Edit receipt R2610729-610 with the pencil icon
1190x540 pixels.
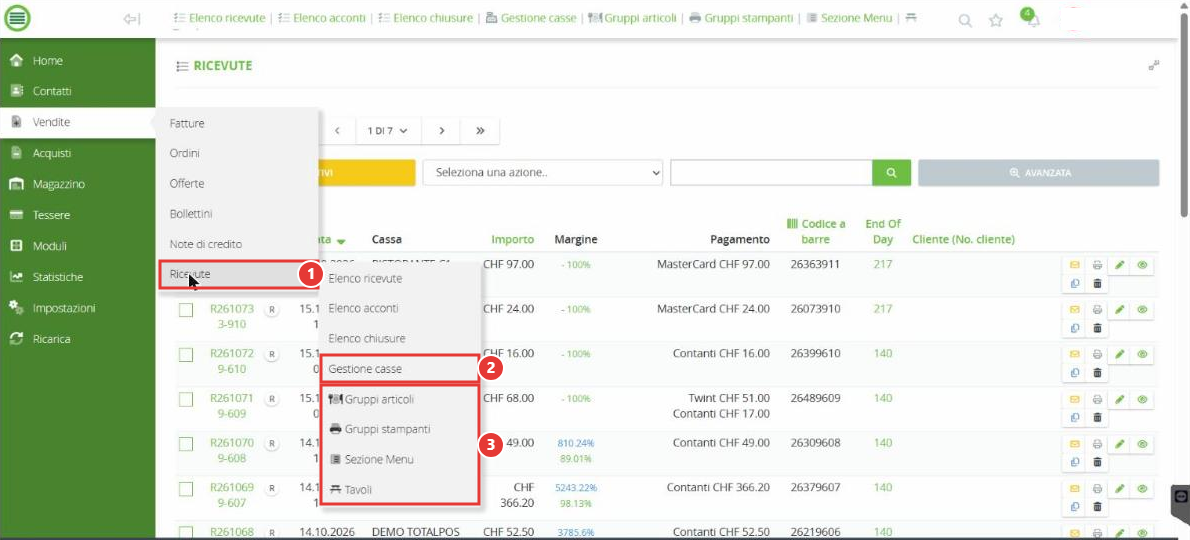(1119, 354)
